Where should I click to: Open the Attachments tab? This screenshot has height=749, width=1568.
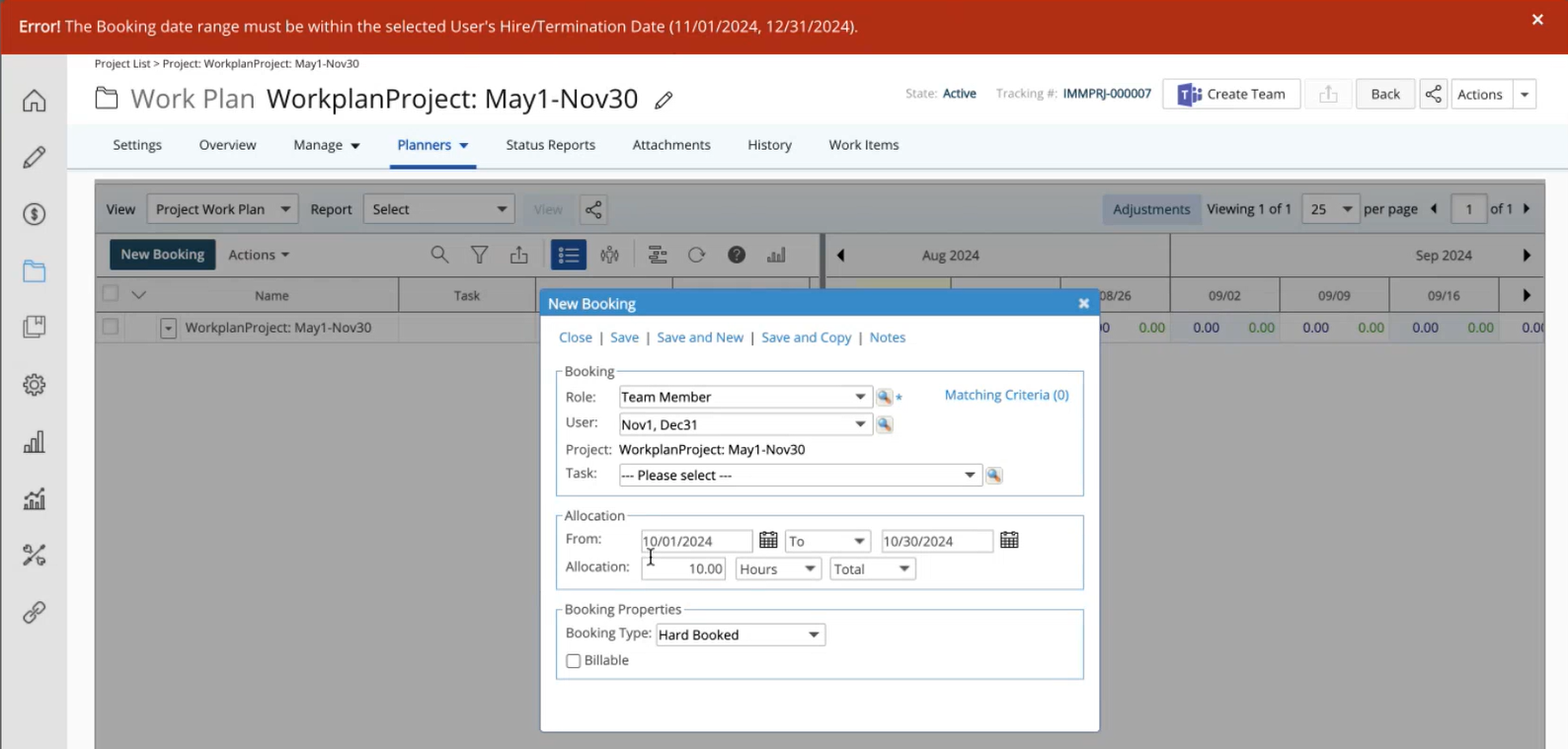671,145
